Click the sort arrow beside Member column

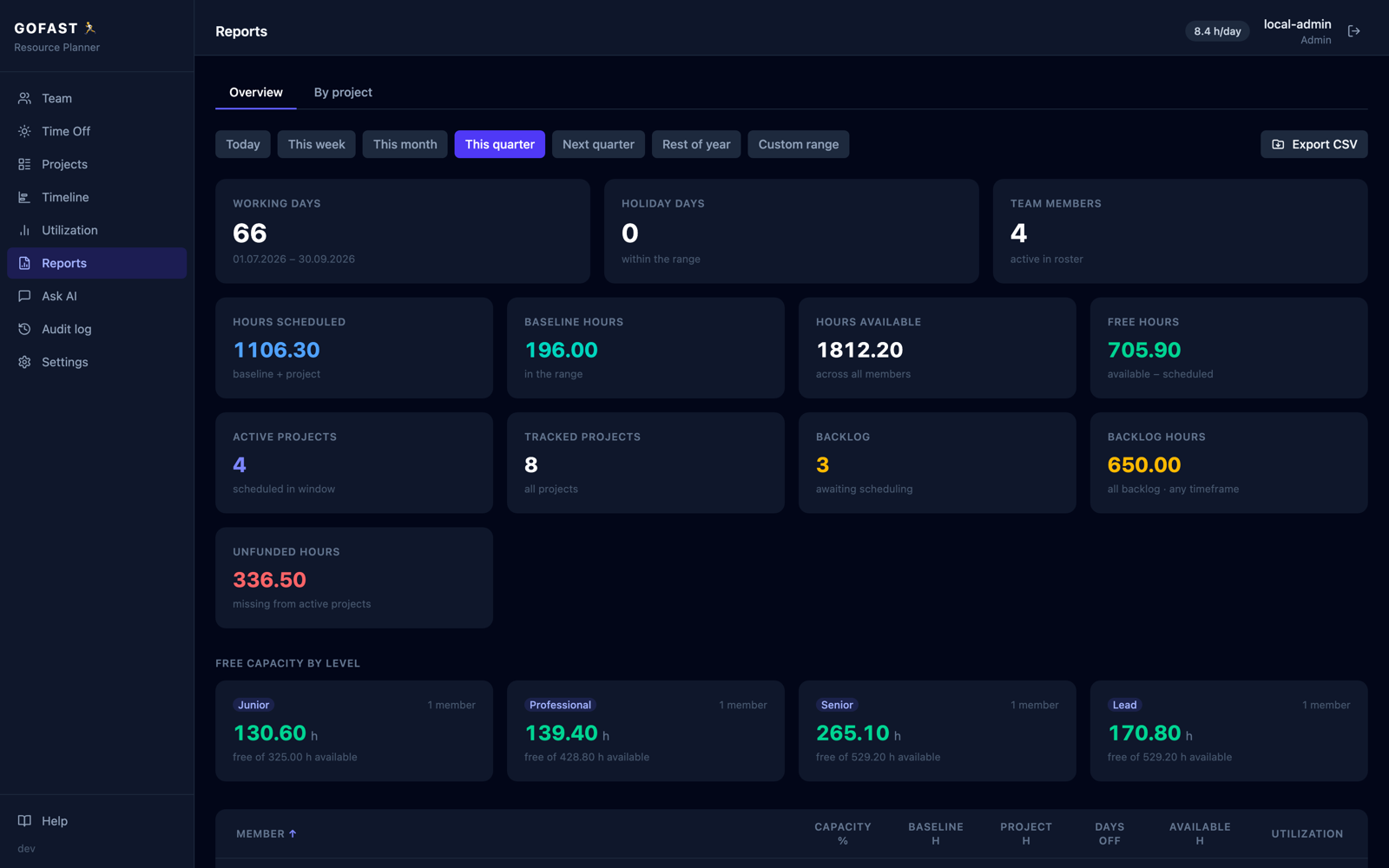pyautogui.click(x=293, y=833)
